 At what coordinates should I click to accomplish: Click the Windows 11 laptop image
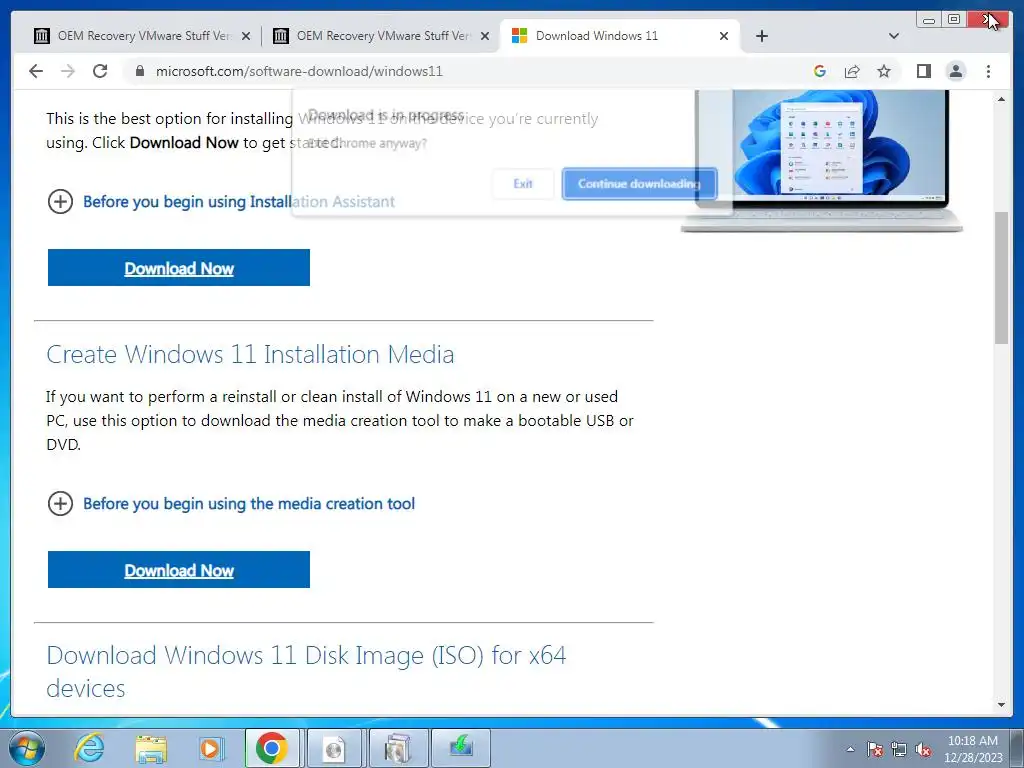click(822, 161)
